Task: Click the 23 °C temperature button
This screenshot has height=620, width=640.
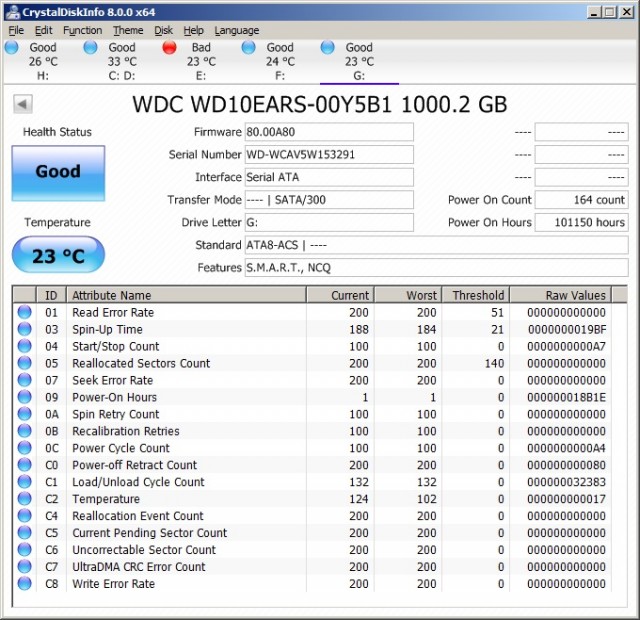Action: pyautogui.click(x=58, y=255)
